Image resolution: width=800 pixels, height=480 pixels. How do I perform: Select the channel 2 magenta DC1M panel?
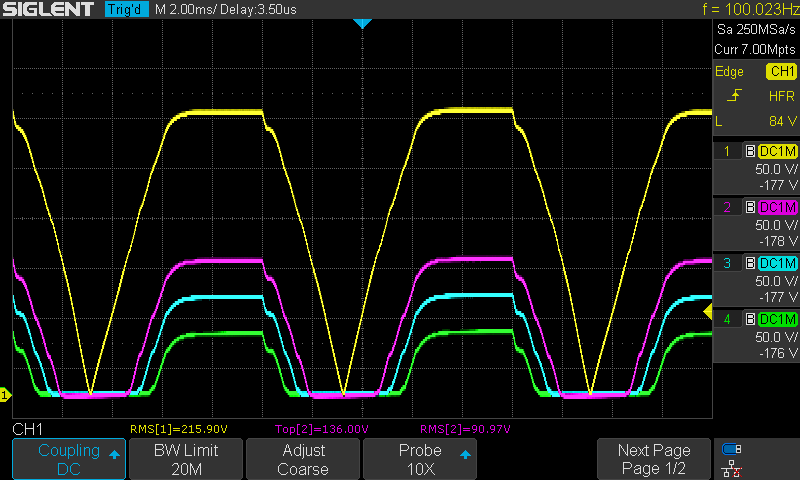(756, 224)
